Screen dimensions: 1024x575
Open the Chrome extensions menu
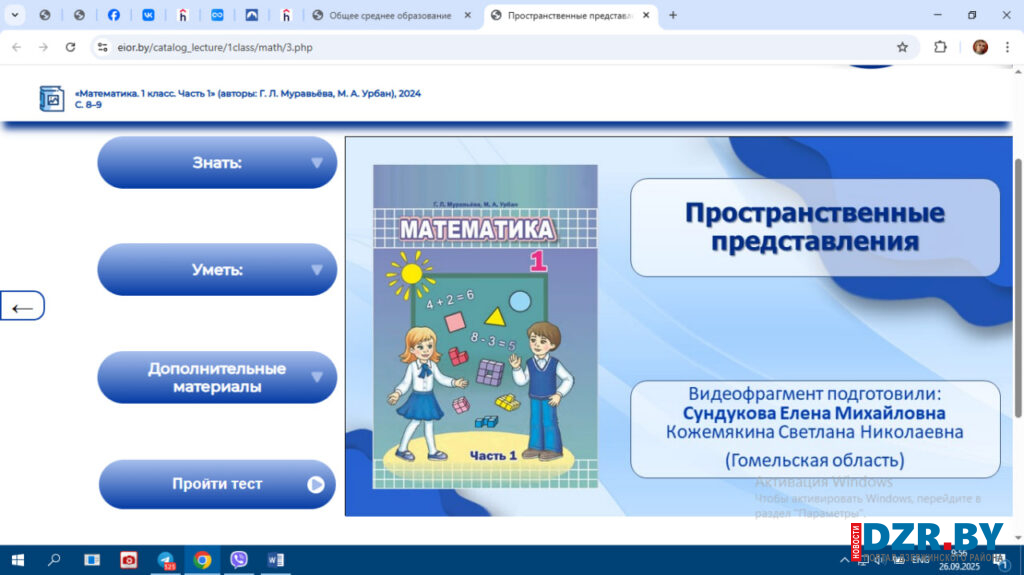click(x=940, y=47)
